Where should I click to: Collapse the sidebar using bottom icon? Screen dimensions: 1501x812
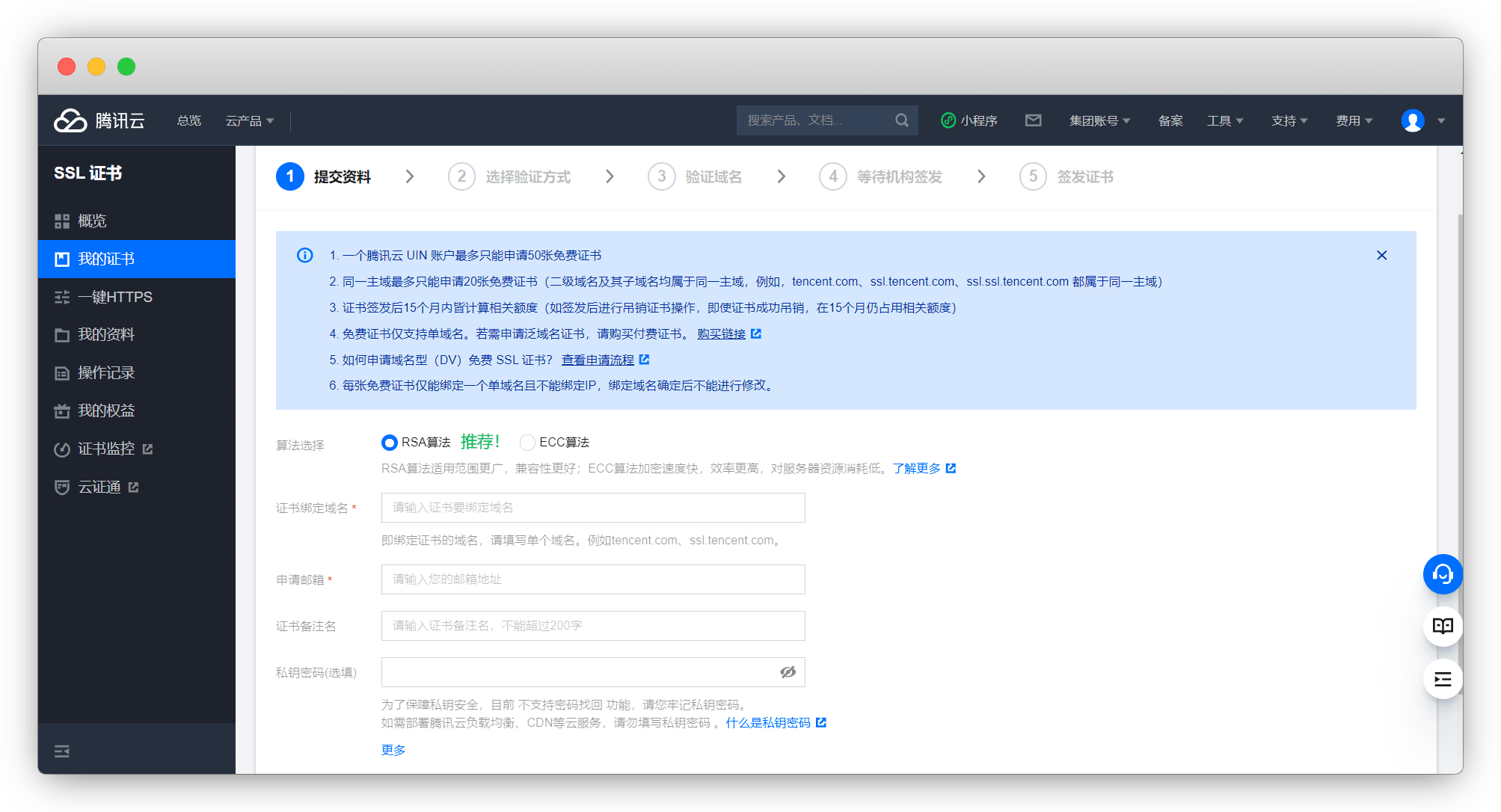(62, 751)
